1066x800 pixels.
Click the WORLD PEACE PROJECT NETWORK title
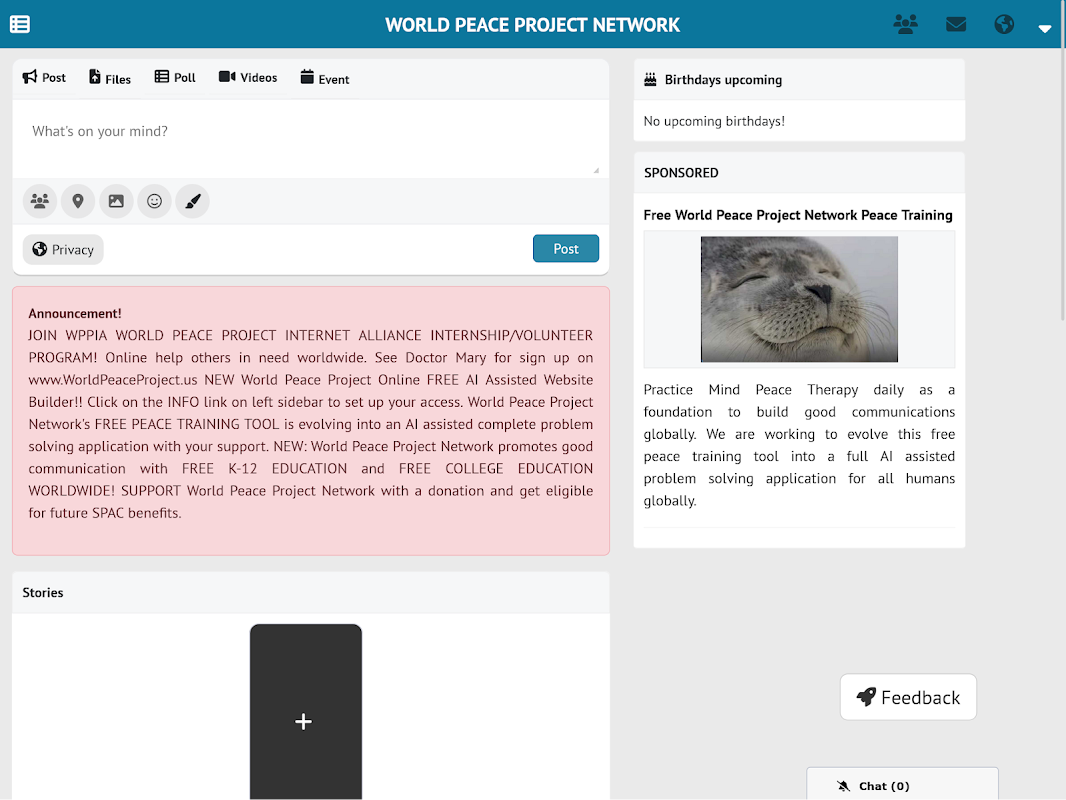point(532,25)
